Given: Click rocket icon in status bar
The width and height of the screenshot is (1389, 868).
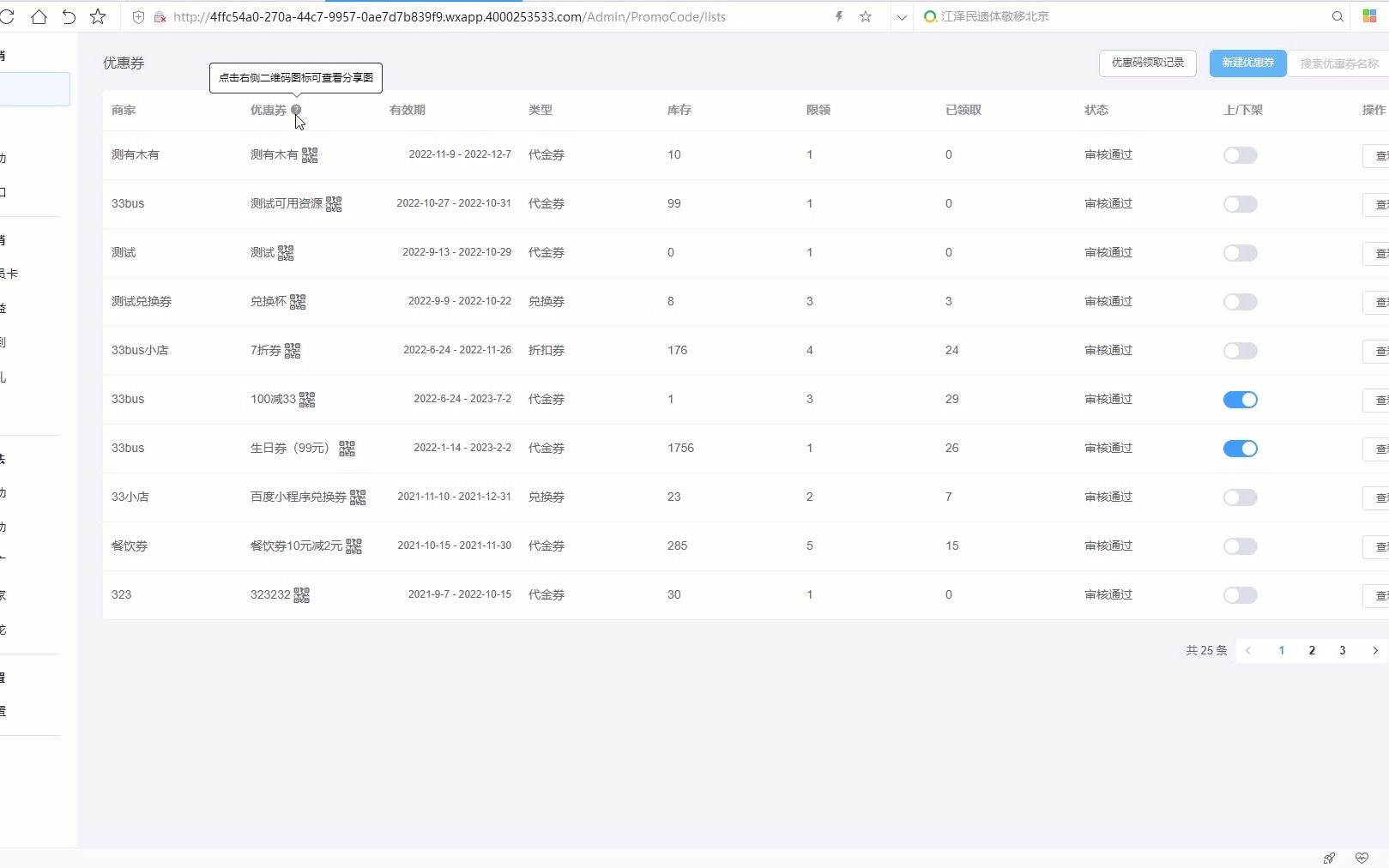Looking at the screenshot, I should click(1329, 858).
